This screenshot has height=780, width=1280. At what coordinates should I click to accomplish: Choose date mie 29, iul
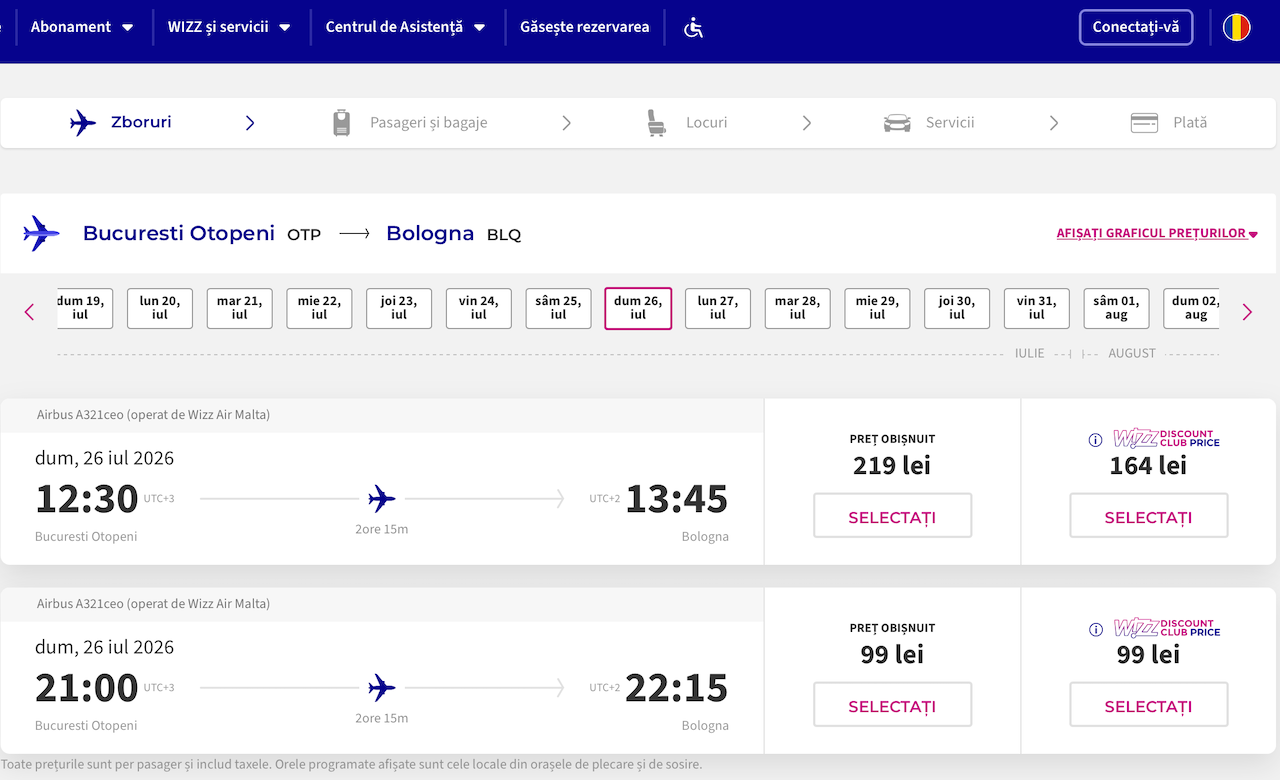[877, 308]
